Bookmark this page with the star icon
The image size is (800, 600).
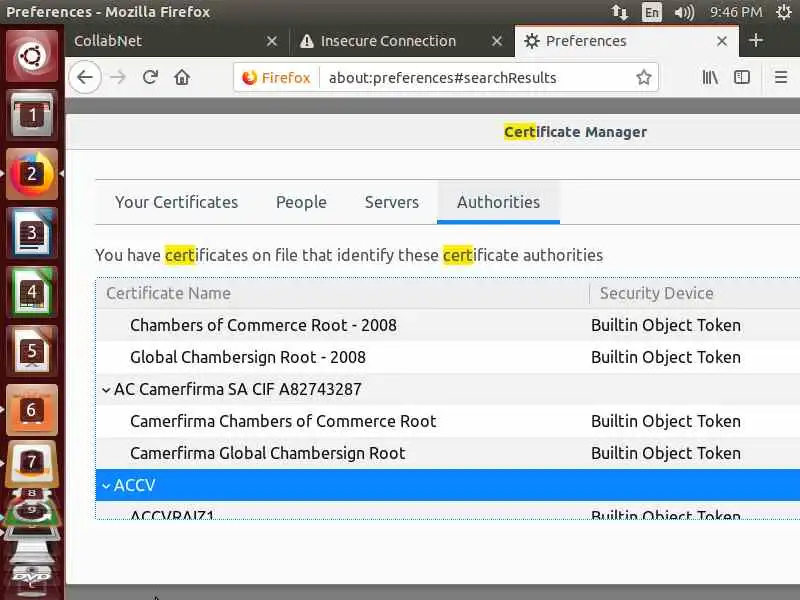point(644,77)
